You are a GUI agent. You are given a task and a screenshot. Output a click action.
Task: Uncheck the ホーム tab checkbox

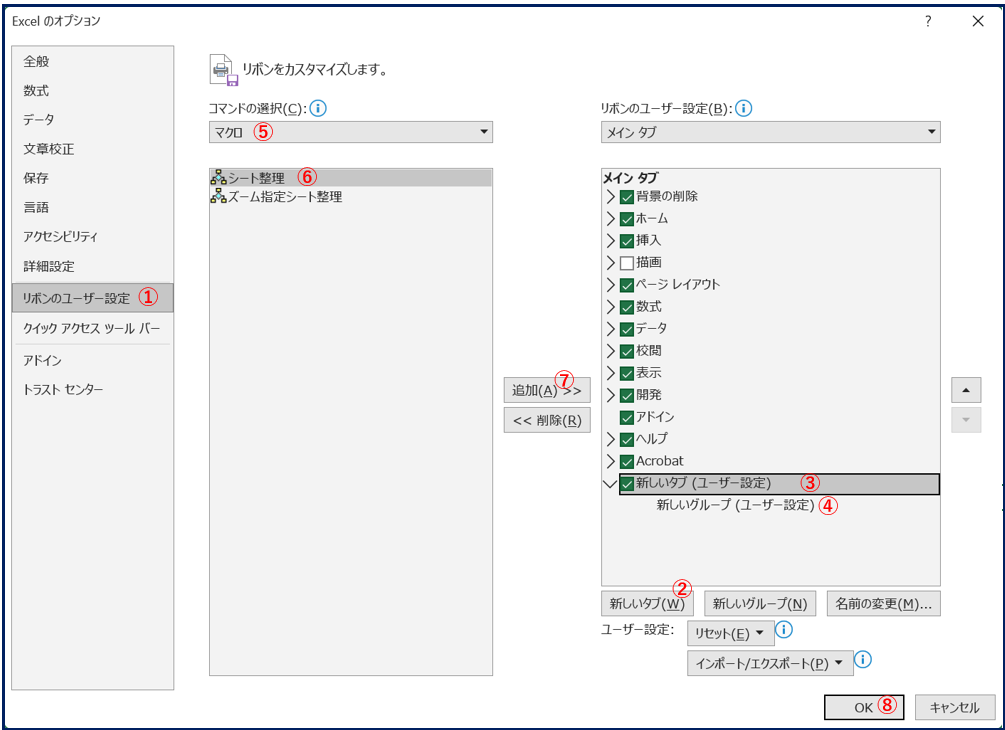point(627,219)
